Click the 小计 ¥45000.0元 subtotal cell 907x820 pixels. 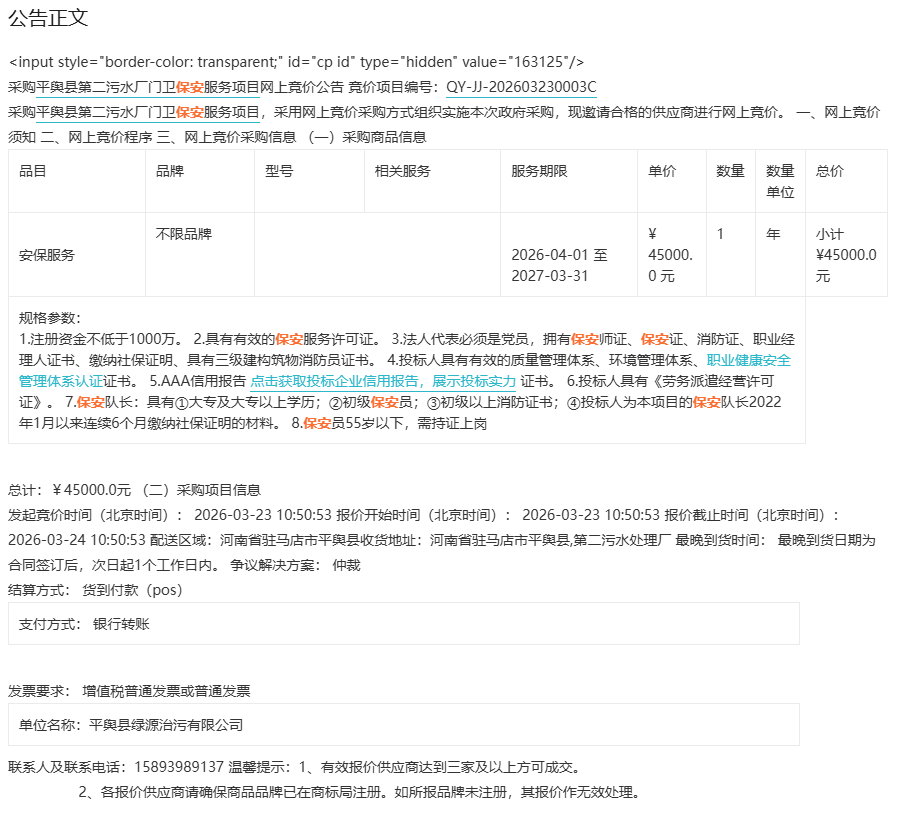pos(845,255)
